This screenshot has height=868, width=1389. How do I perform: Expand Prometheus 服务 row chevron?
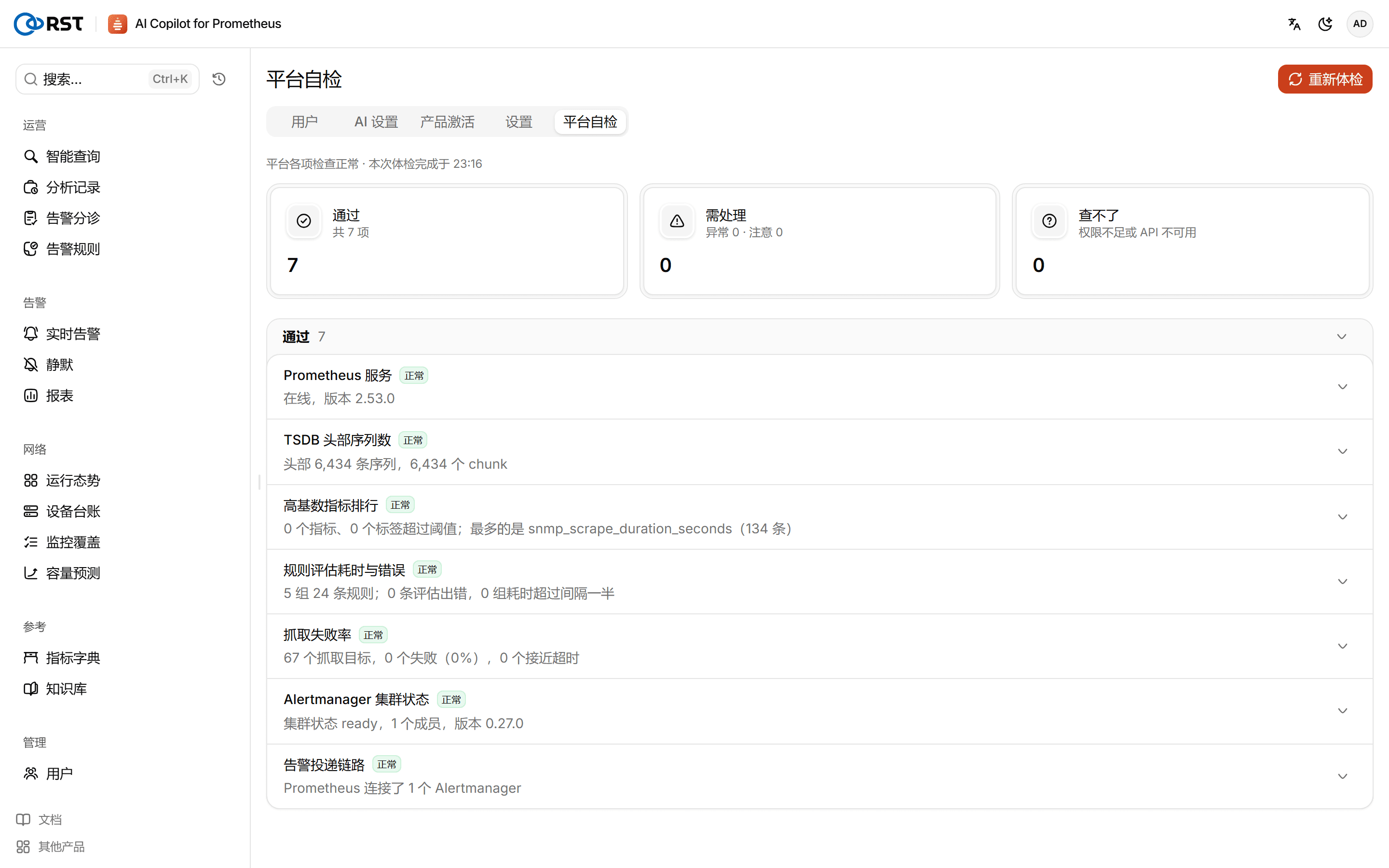tap(1343, 386)
